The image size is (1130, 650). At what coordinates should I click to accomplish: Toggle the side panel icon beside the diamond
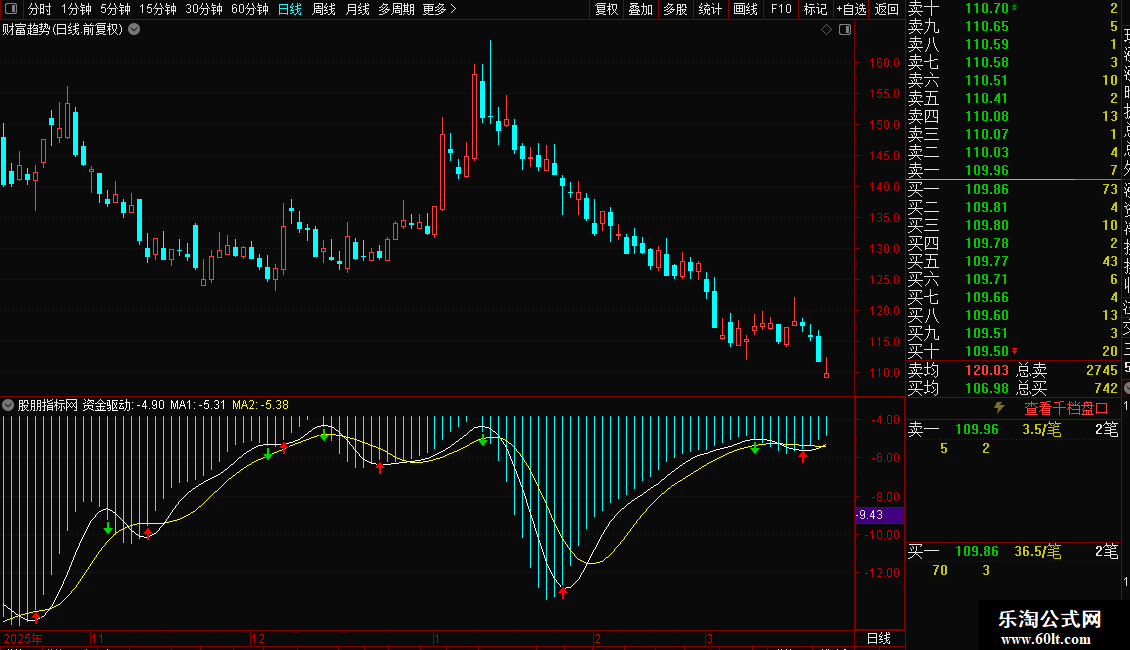(844, 30)
